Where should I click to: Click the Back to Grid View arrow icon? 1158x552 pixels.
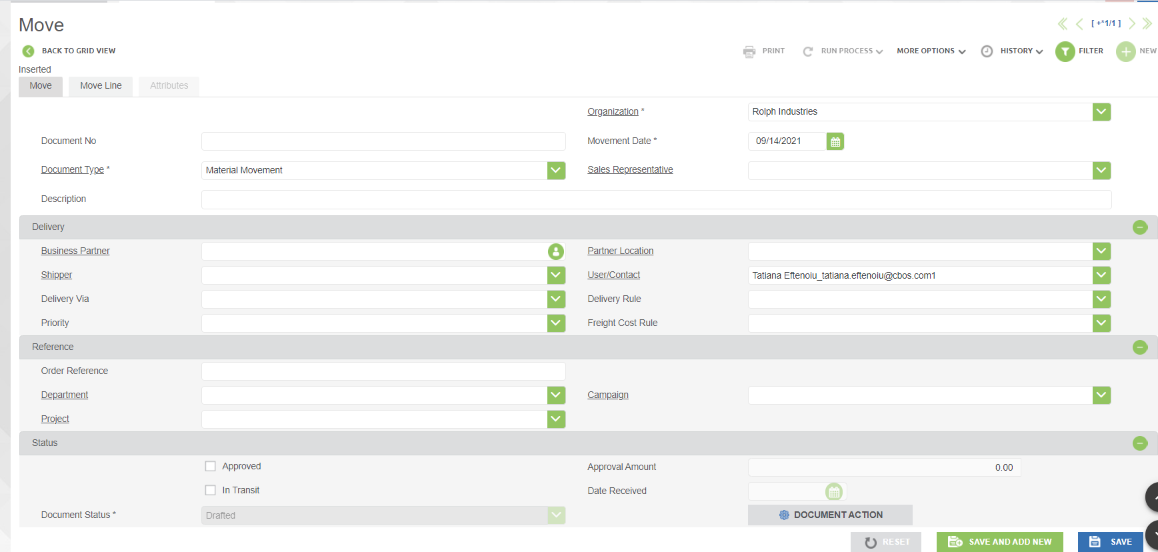(x=28, y=51)
